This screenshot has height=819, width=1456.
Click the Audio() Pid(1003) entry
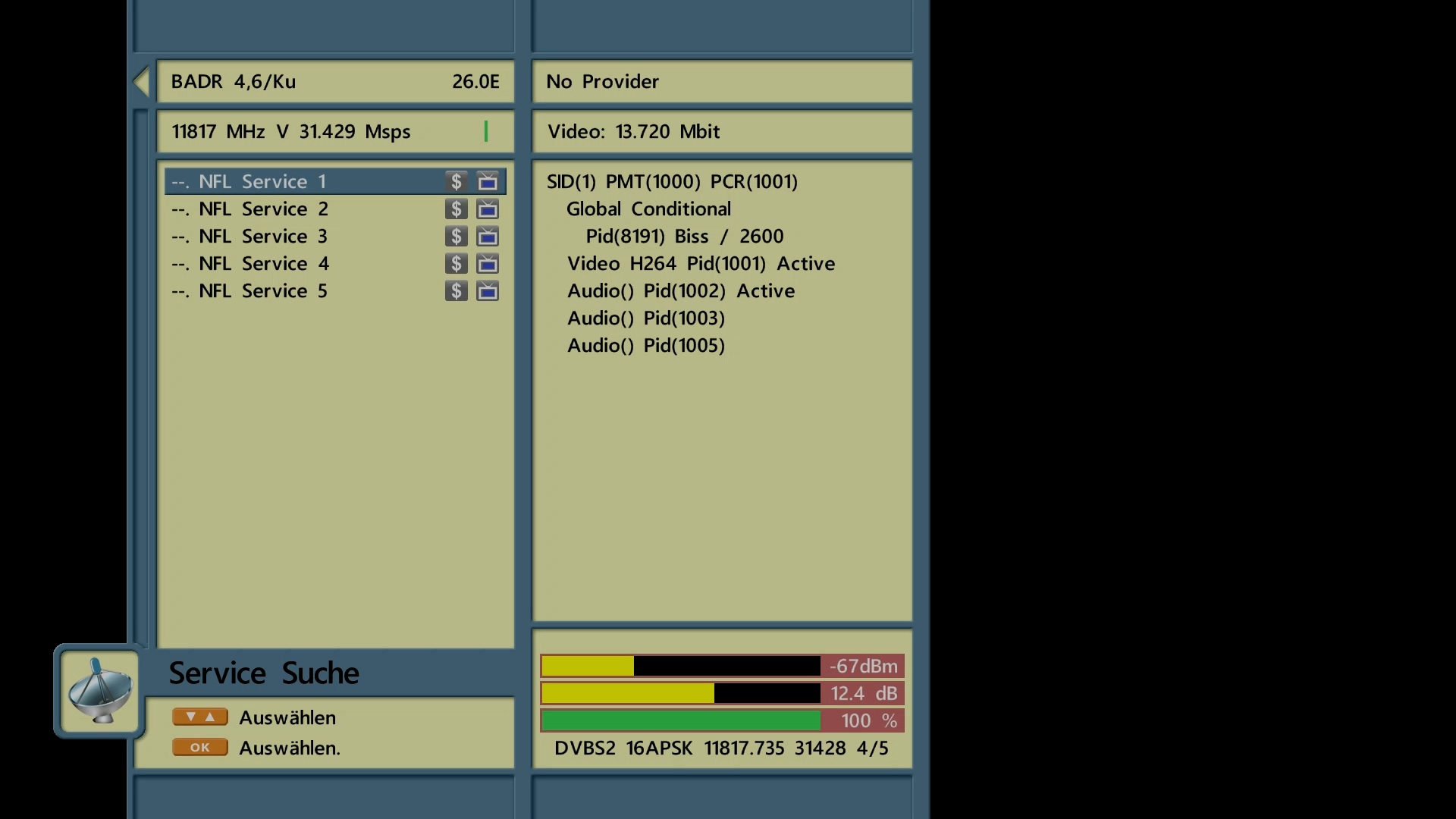pos(646,318)
